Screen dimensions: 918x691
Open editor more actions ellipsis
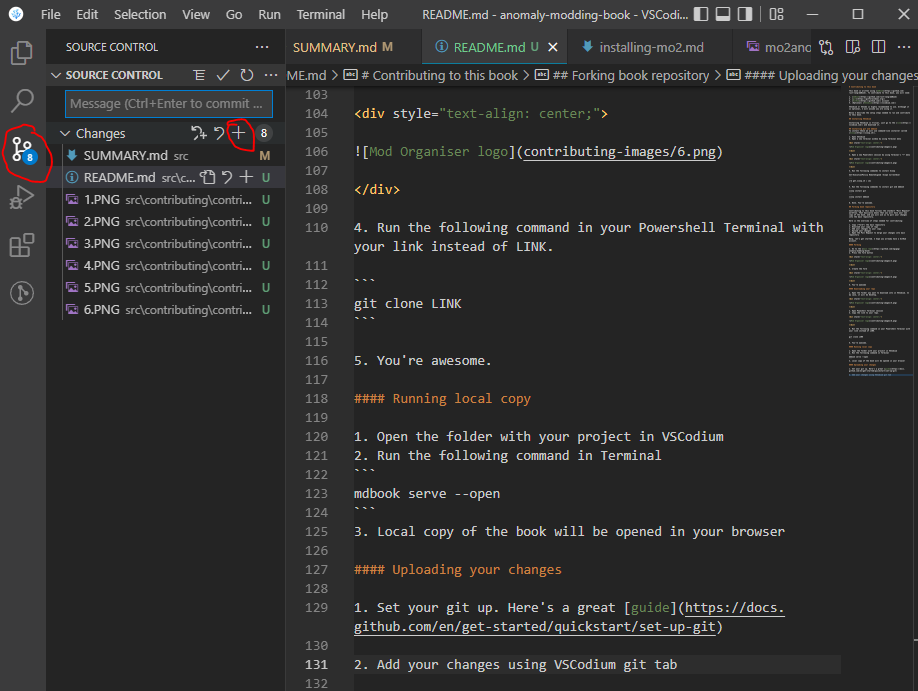(903, 47)
